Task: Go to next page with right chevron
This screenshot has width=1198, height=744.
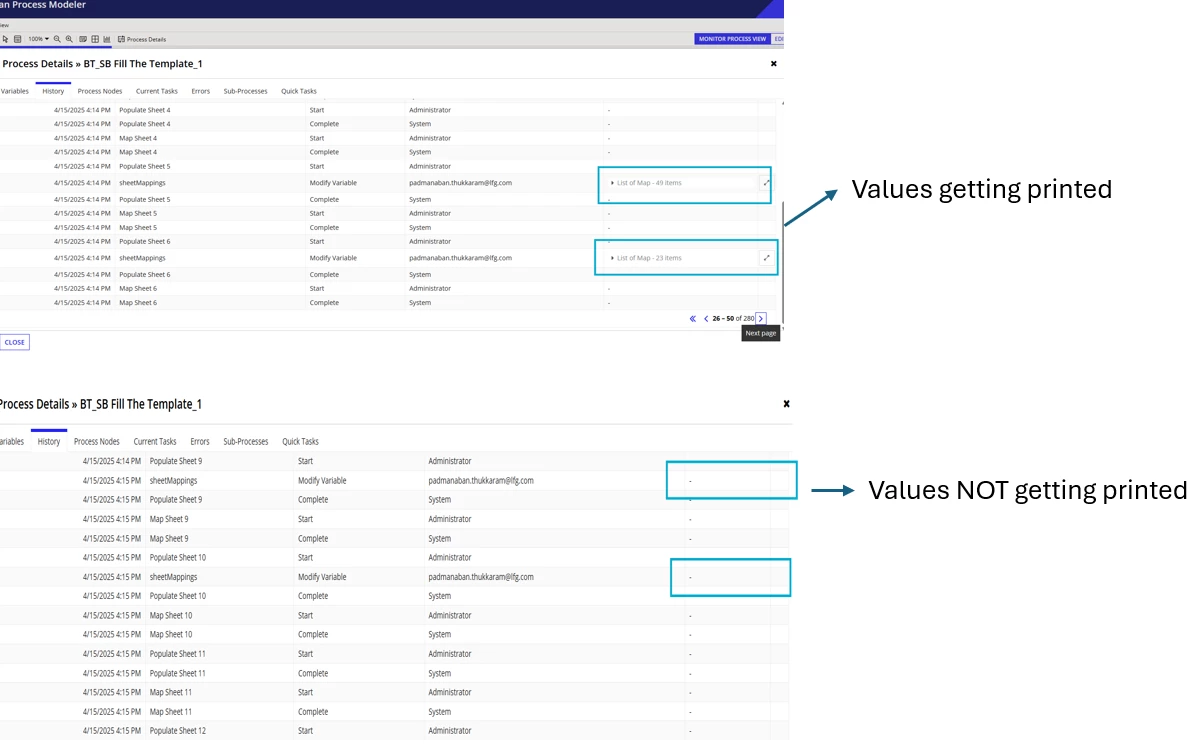Action: [761, 319]
